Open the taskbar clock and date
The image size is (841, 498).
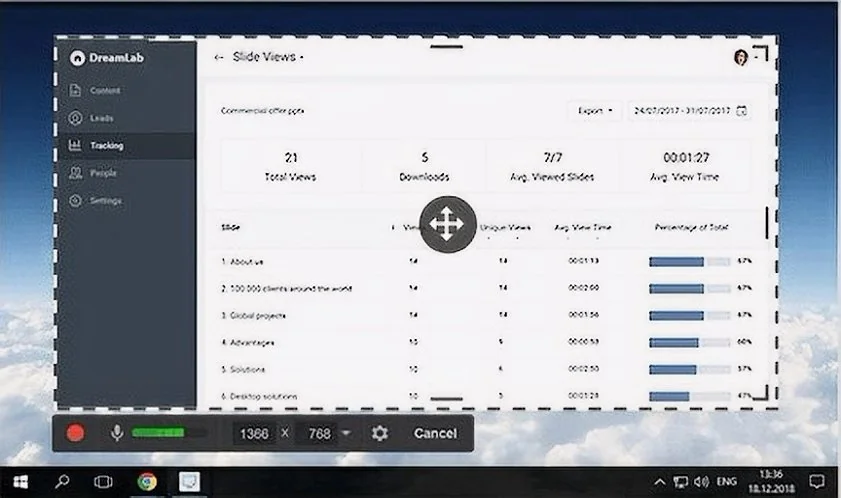tap(771, 481)
